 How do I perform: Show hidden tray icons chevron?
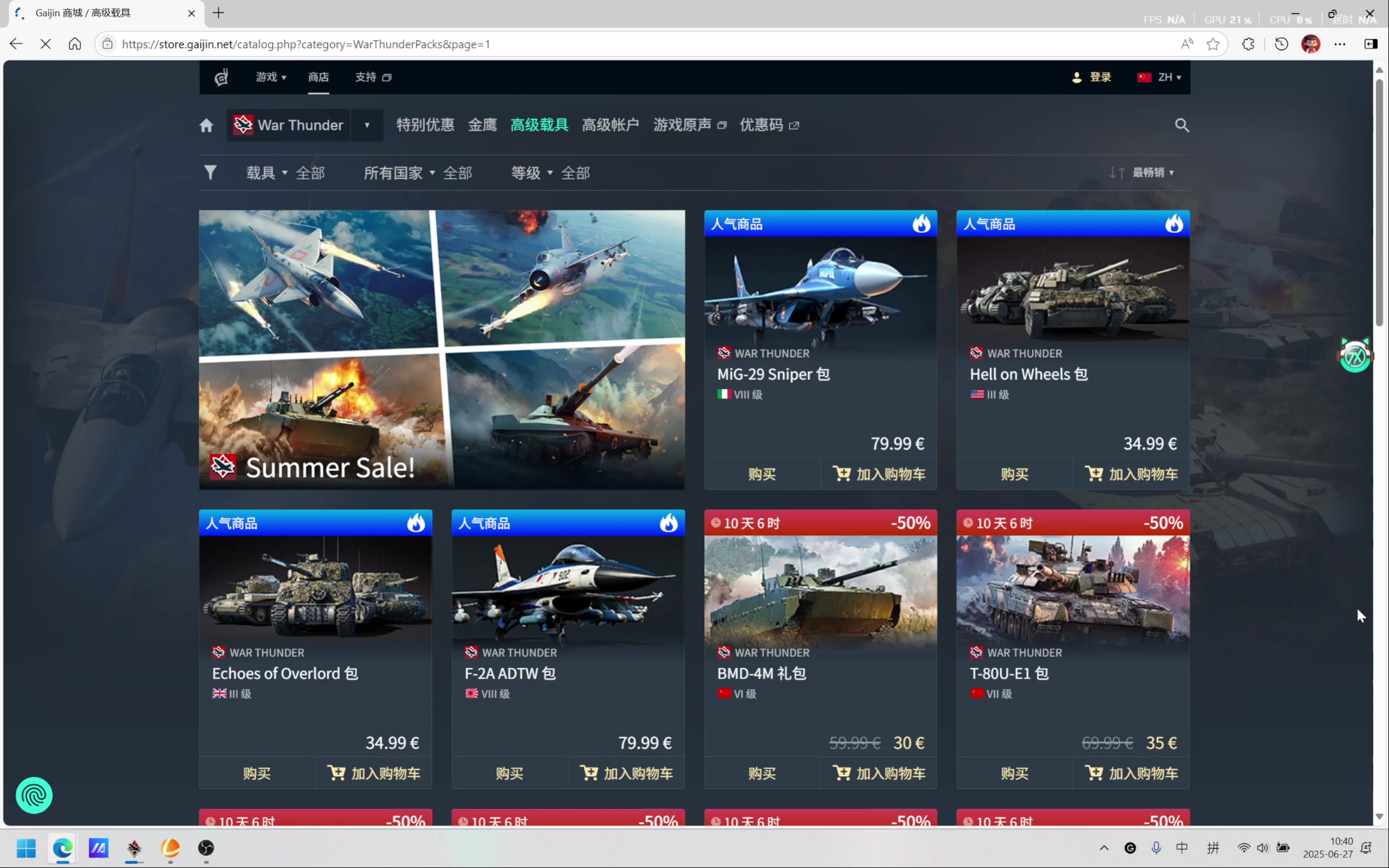(x=1104, y=848)
